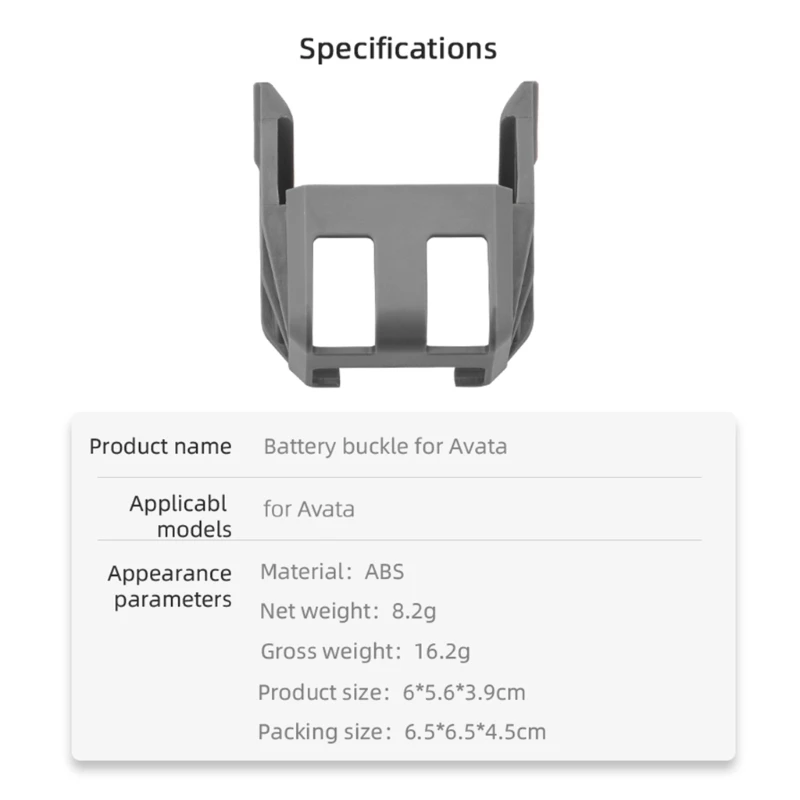The height and width of the screenshot is (800, 800).
Task: Select the Battery buckle for Avata text
Action: coord(385,446)
